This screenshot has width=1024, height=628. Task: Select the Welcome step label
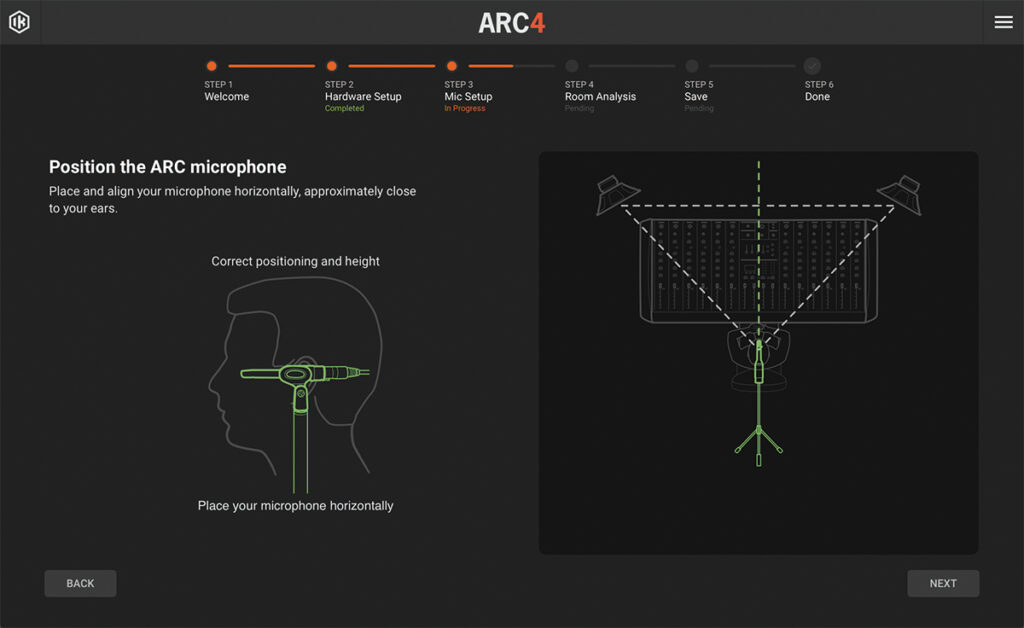click(x=227, y=97)
